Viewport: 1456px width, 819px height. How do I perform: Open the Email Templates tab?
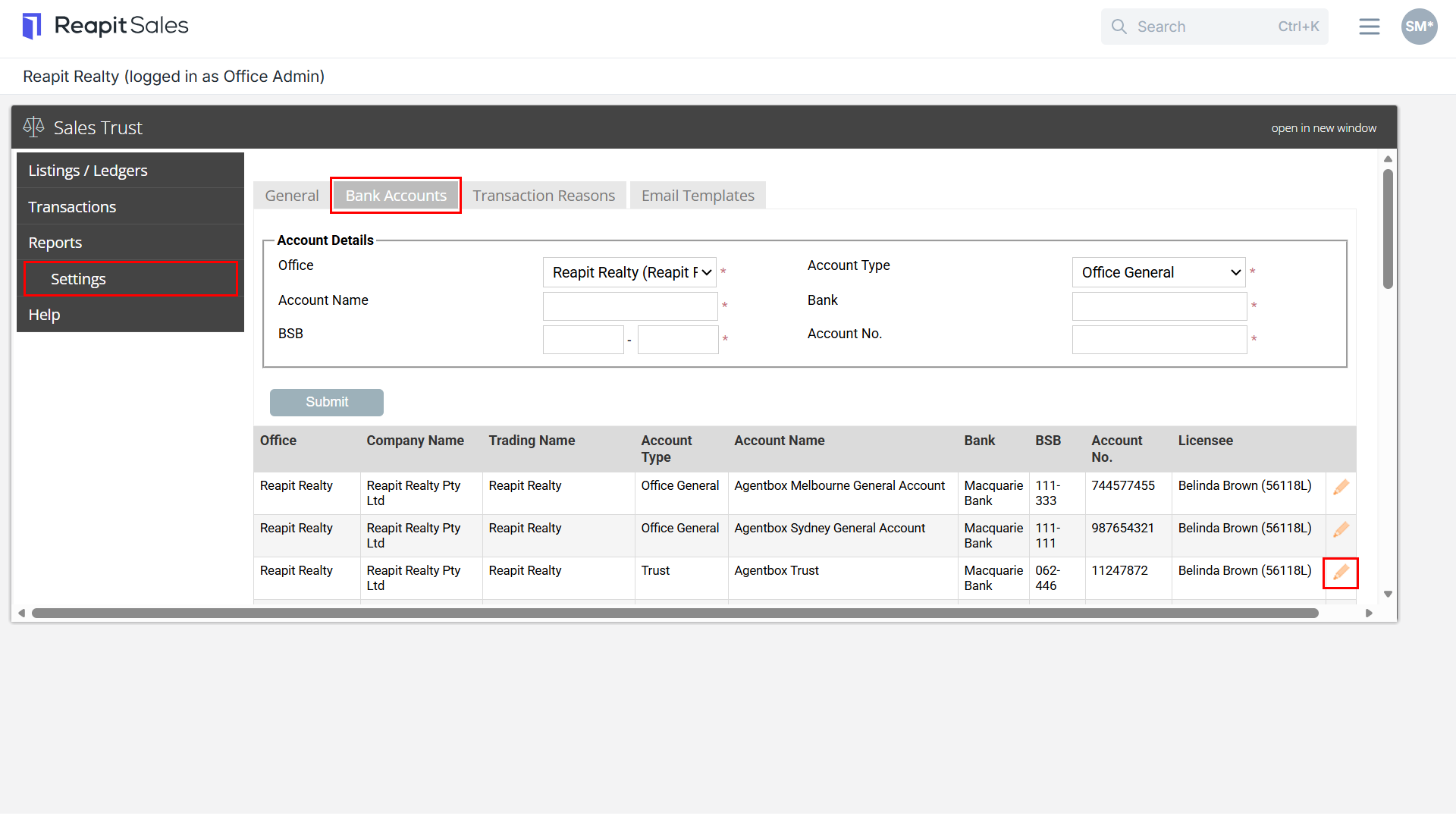point(698,196)
